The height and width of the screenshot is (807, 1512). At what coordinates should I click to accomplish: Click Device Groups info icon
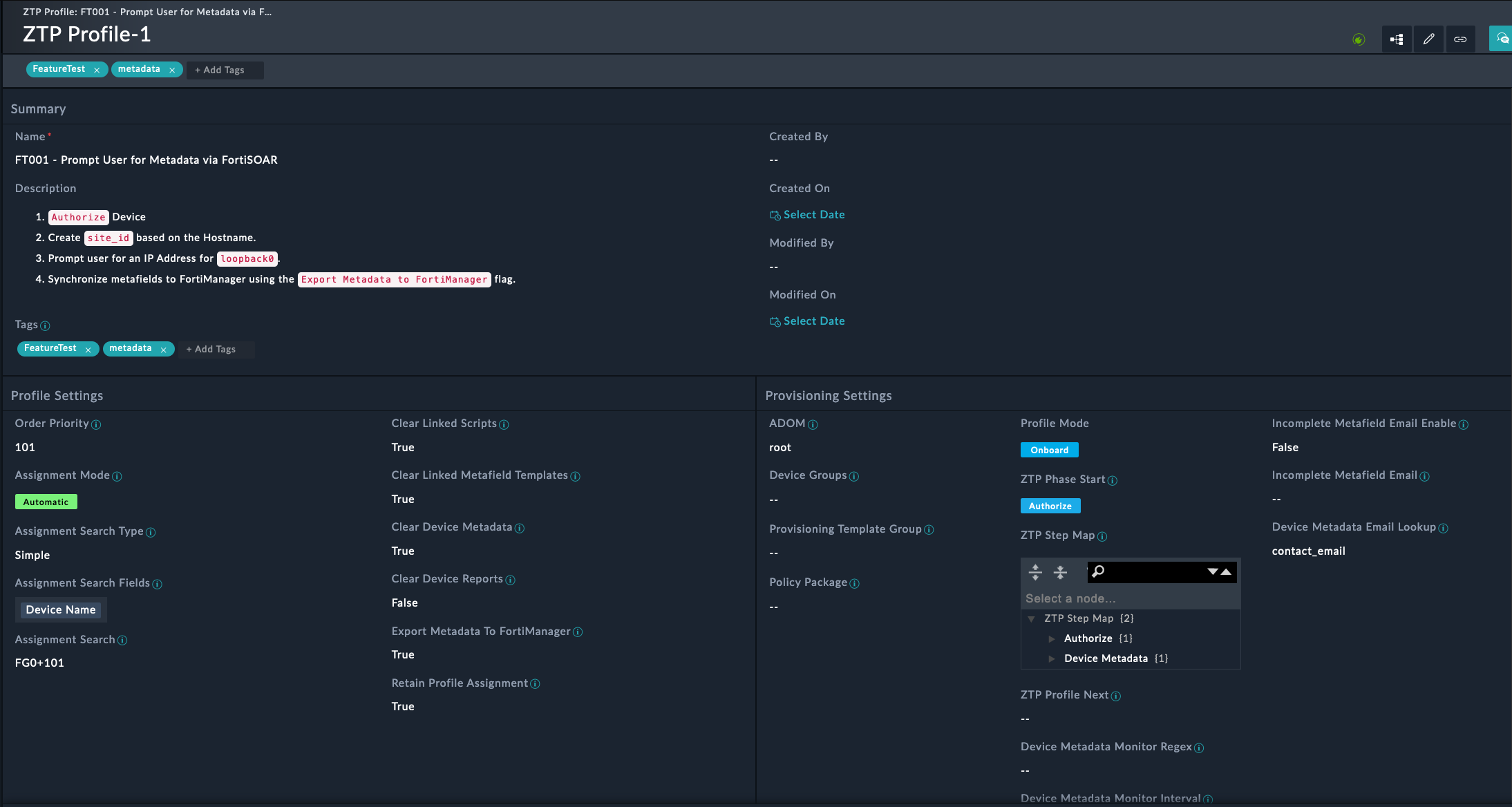pos(854,477)
